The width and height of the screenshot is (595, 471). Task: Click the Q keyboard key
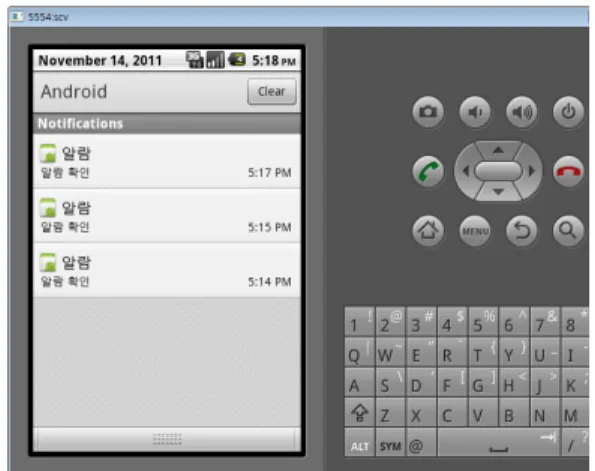(359, 352)
